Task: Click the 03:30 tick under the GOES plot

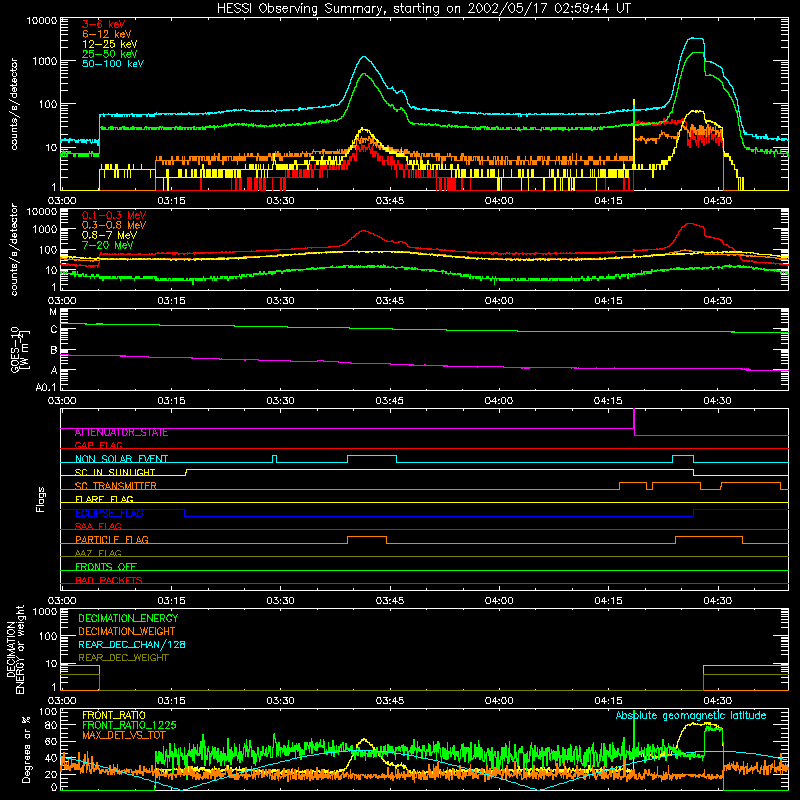Action: [280, 401]
